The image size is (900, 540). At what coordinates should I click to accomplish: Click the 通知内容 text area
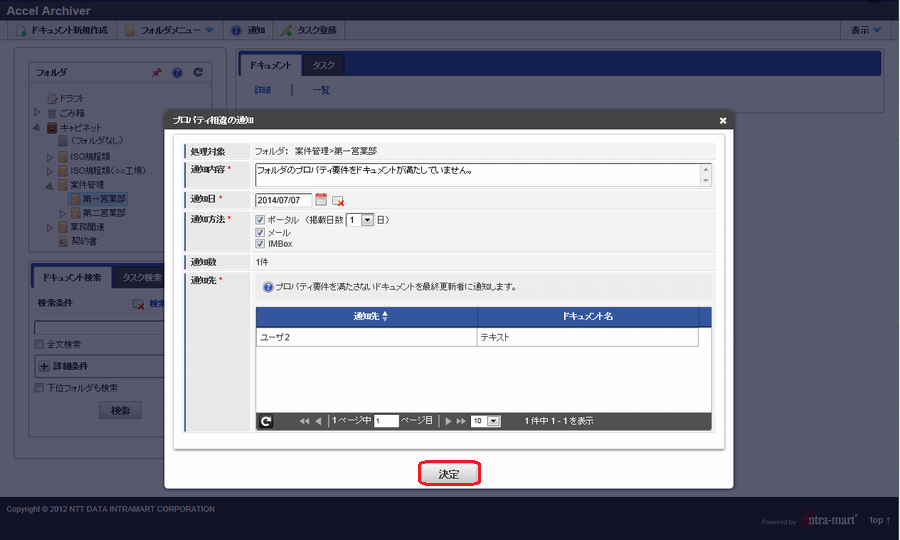[x=478, y=174]
